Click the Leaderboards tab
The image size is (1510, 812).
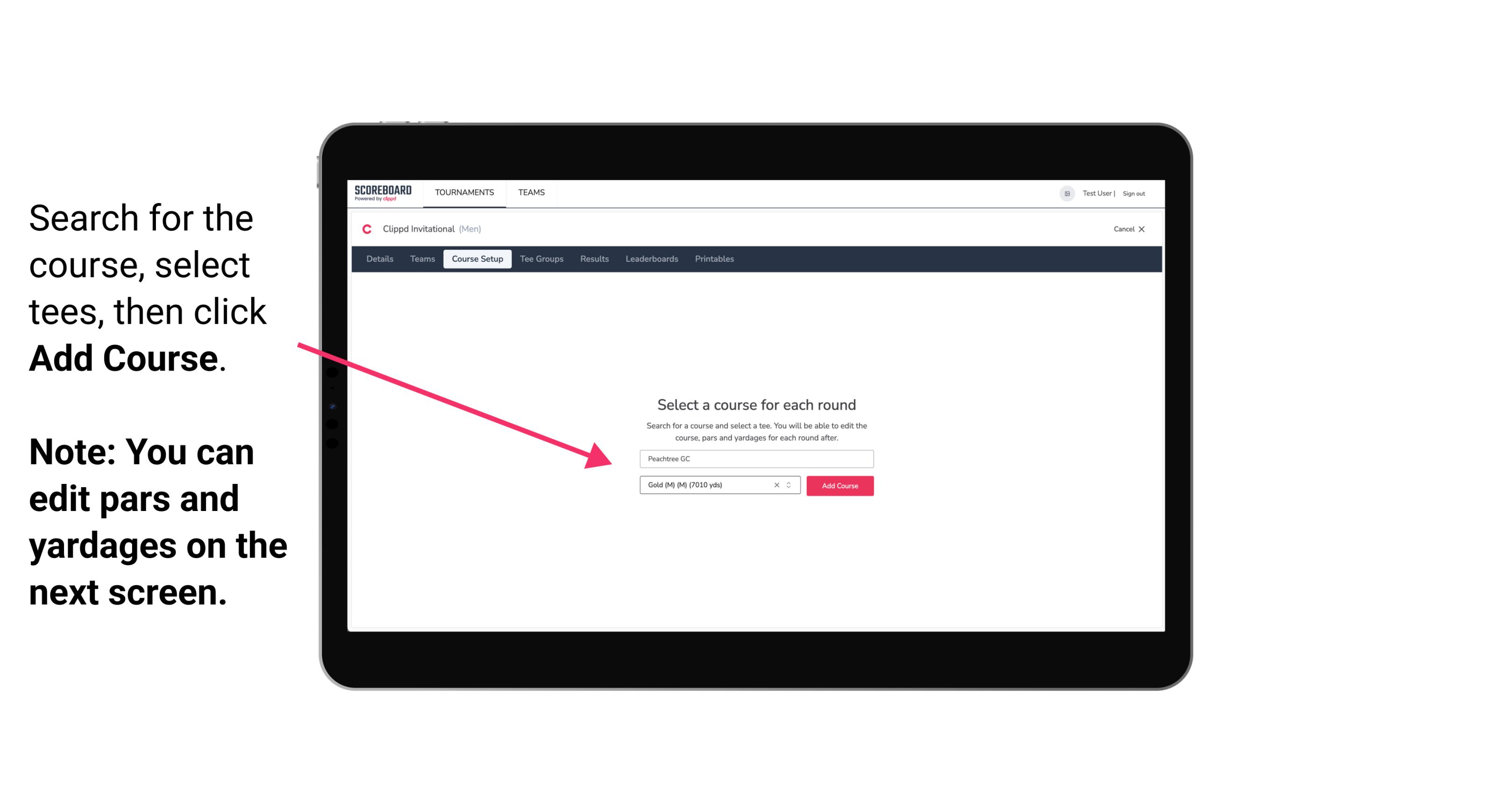tap(651, 258)
